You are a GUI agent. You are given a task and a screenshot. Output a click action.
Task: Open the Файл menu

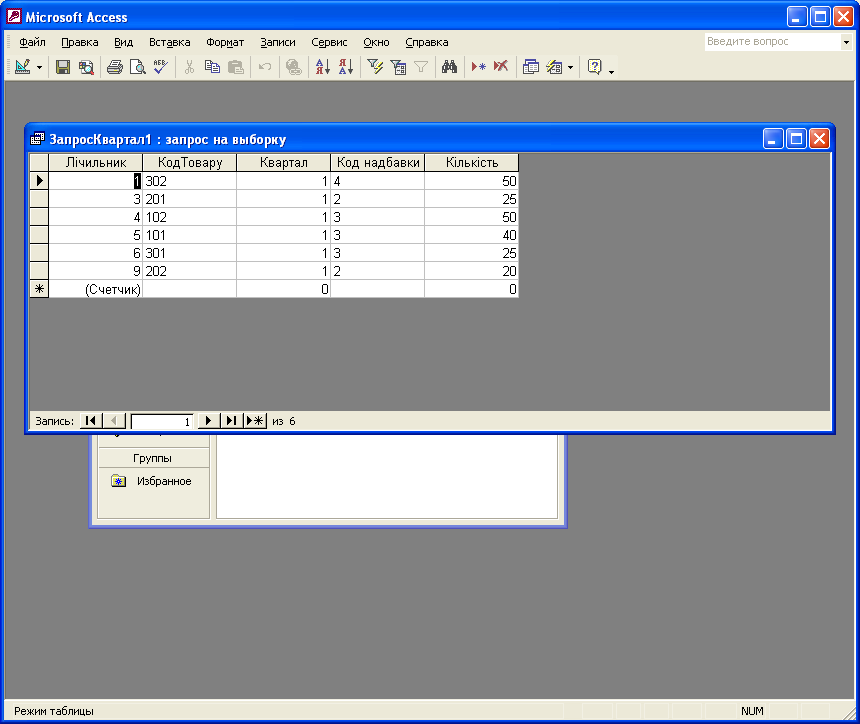pyautogui.click(x=32, y=42)
